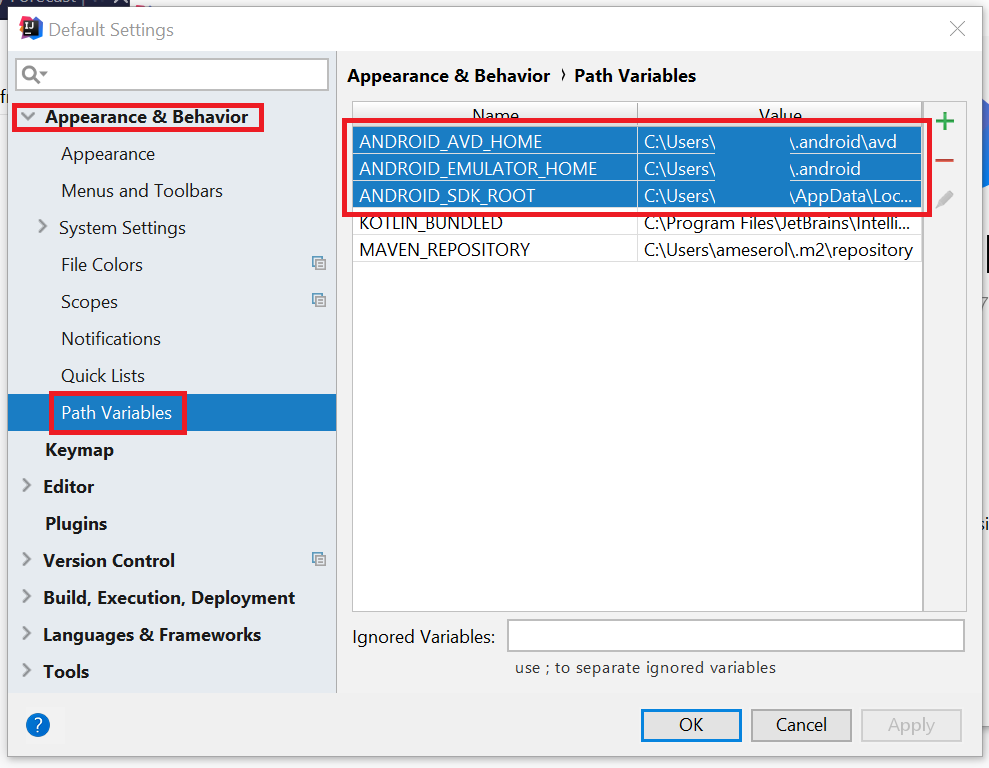Confirm settings with the OK button
Image resolution: width=989 pixels, height=768 pixels.
(691, 725)
